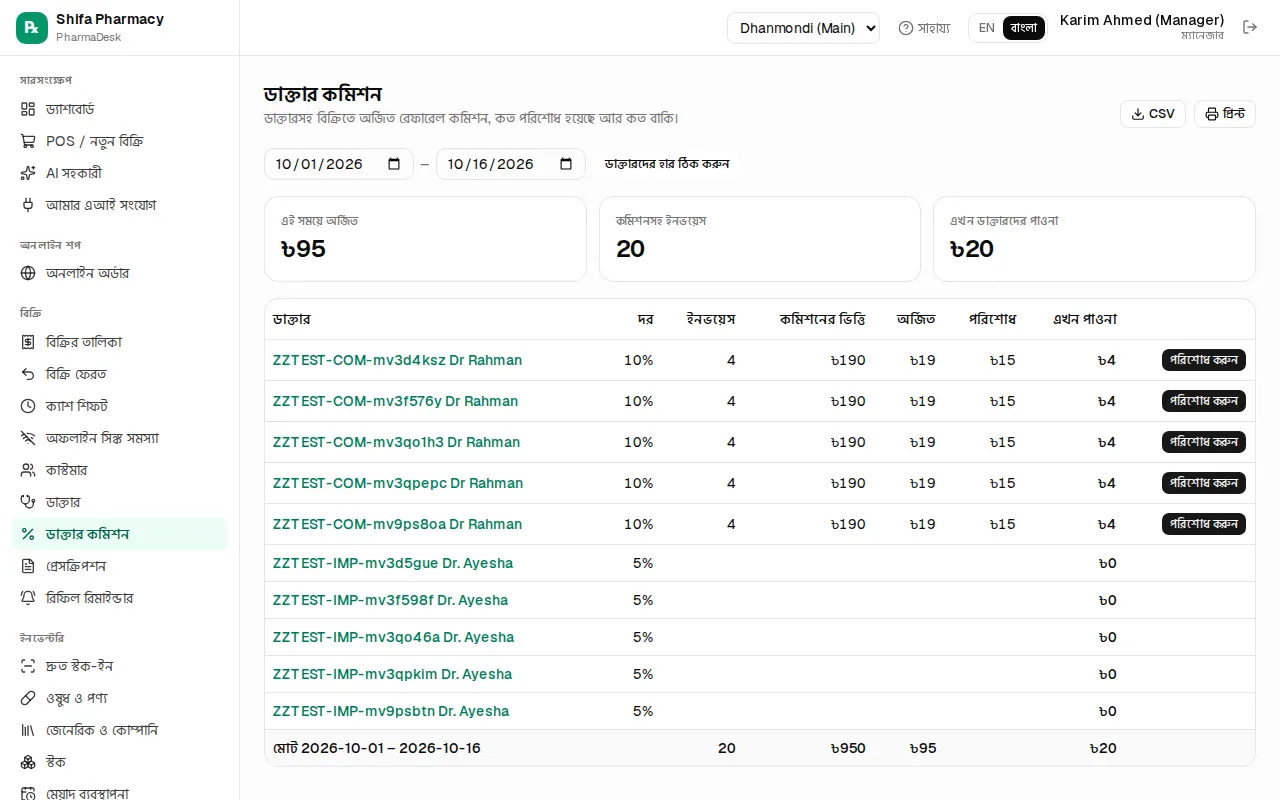This screenshot has width=1280, height=800.
Task: Open the sales return arrow icon
Action: pyautogui.click(x=28, y=374)
